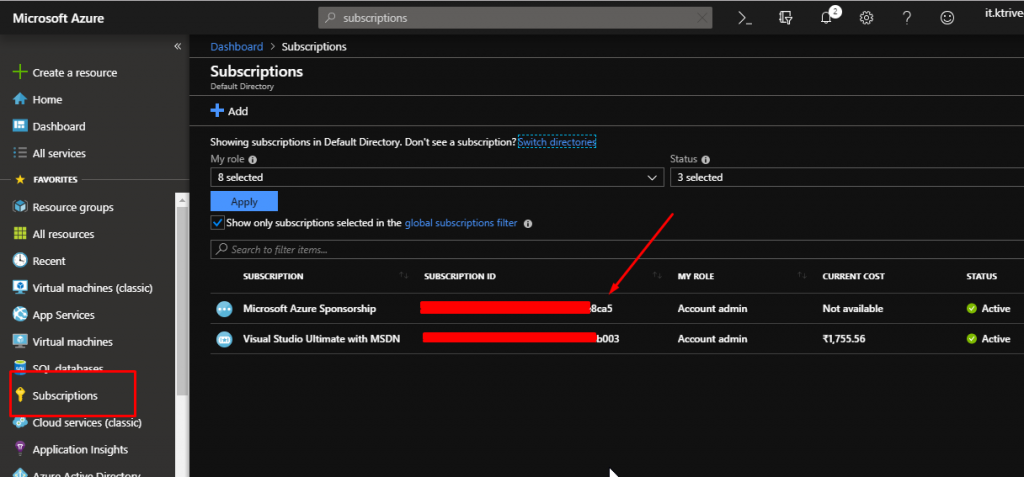Open the Status dropdown showing 3 selected
This screenshot has width=1024, height=477.
click(x=847, y=177)
